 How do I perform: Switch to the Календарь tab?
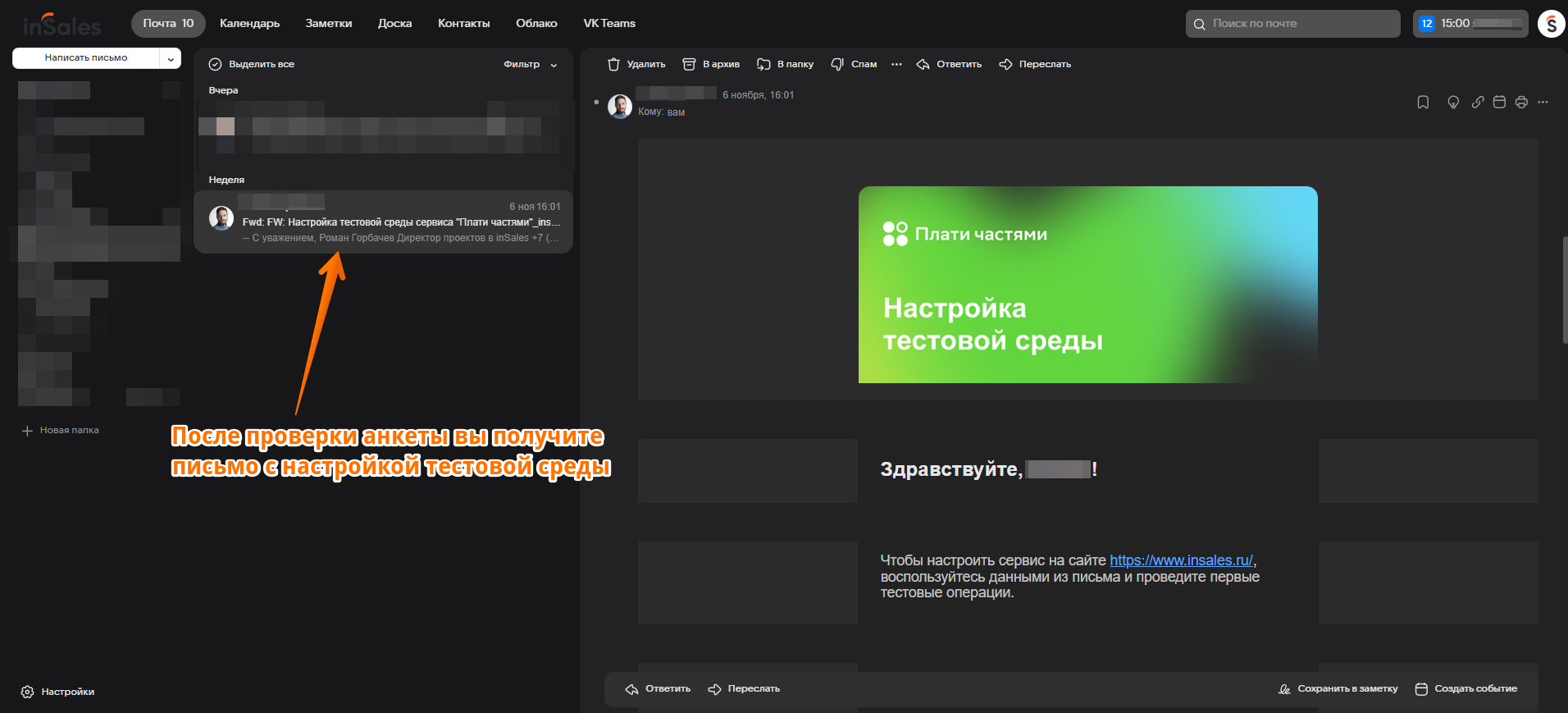tap(249, 23)
